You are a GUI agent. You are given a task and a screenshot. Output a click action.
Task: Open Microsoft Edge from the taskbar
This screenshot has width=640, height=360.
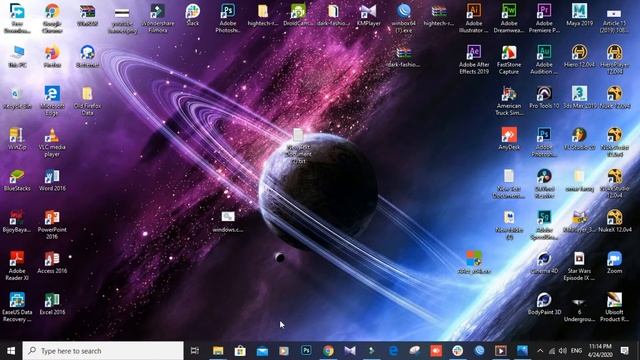pyautogui.click(x=393, y=351)
